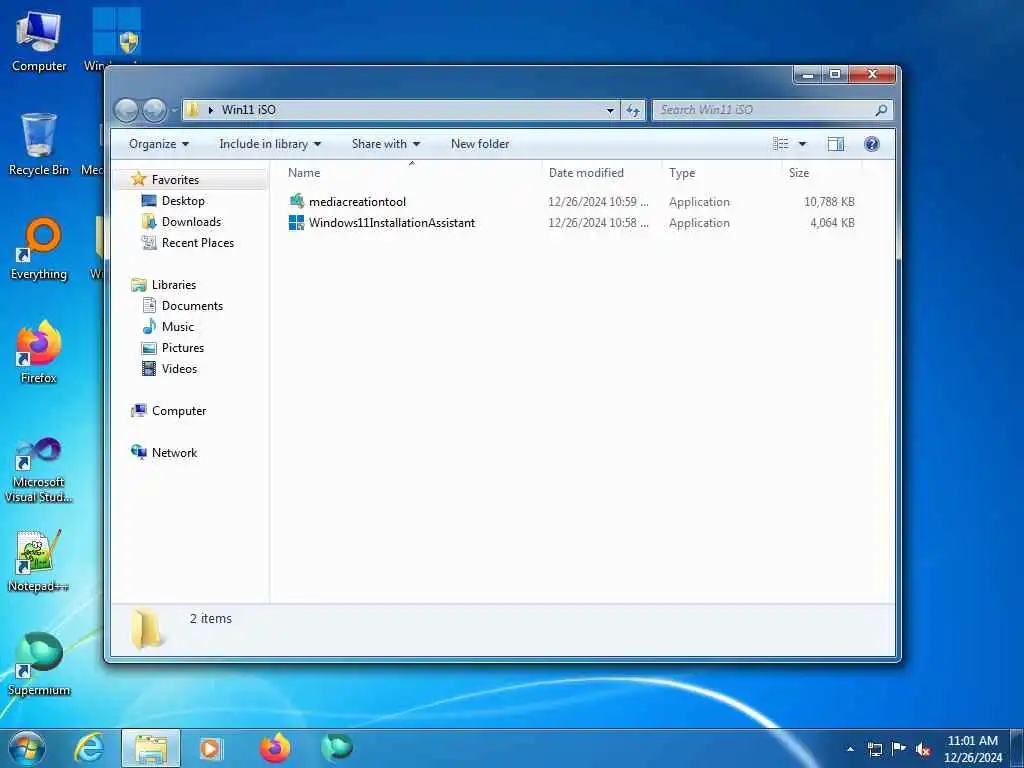Click the 10,788 KB size cell
Screen dimensions: 1024x768
(x=829, y=202)
